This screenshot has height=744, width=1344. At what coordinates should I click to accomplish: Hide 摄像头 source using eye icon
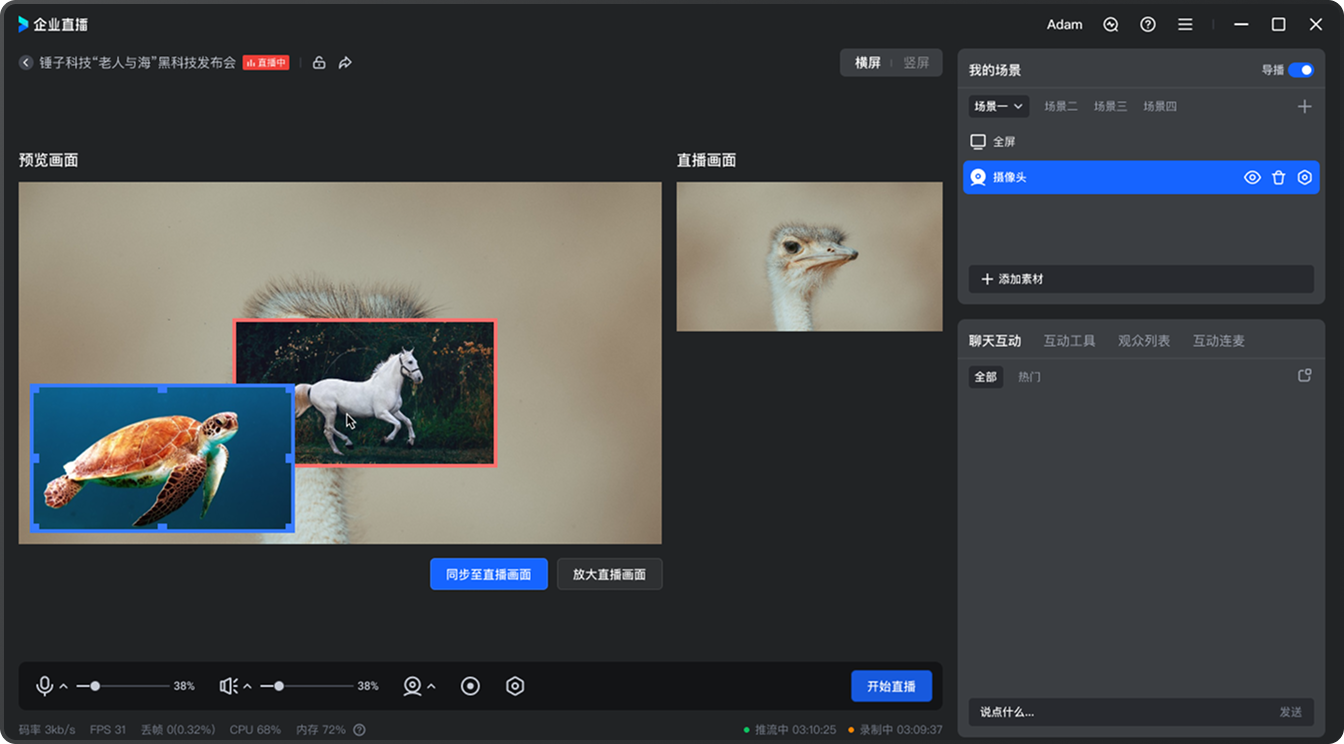1252,178
